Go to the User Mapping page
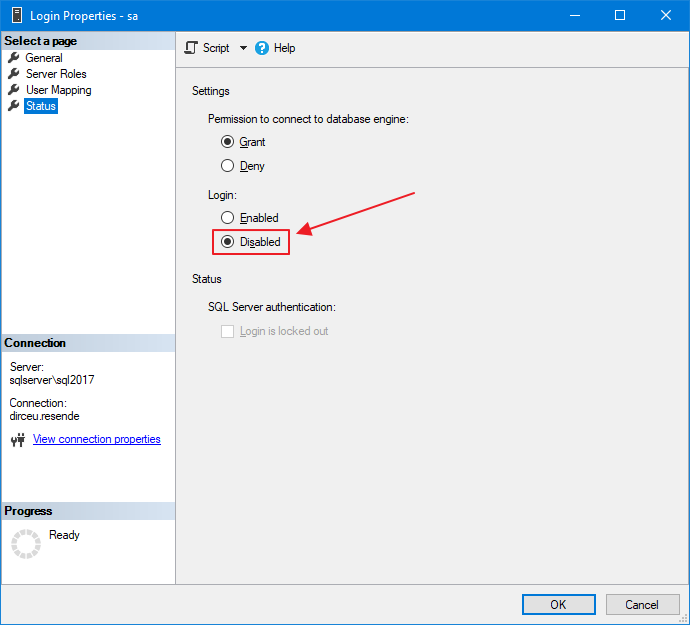Screen dimensions: 690x625 click(x=58, y=90)
